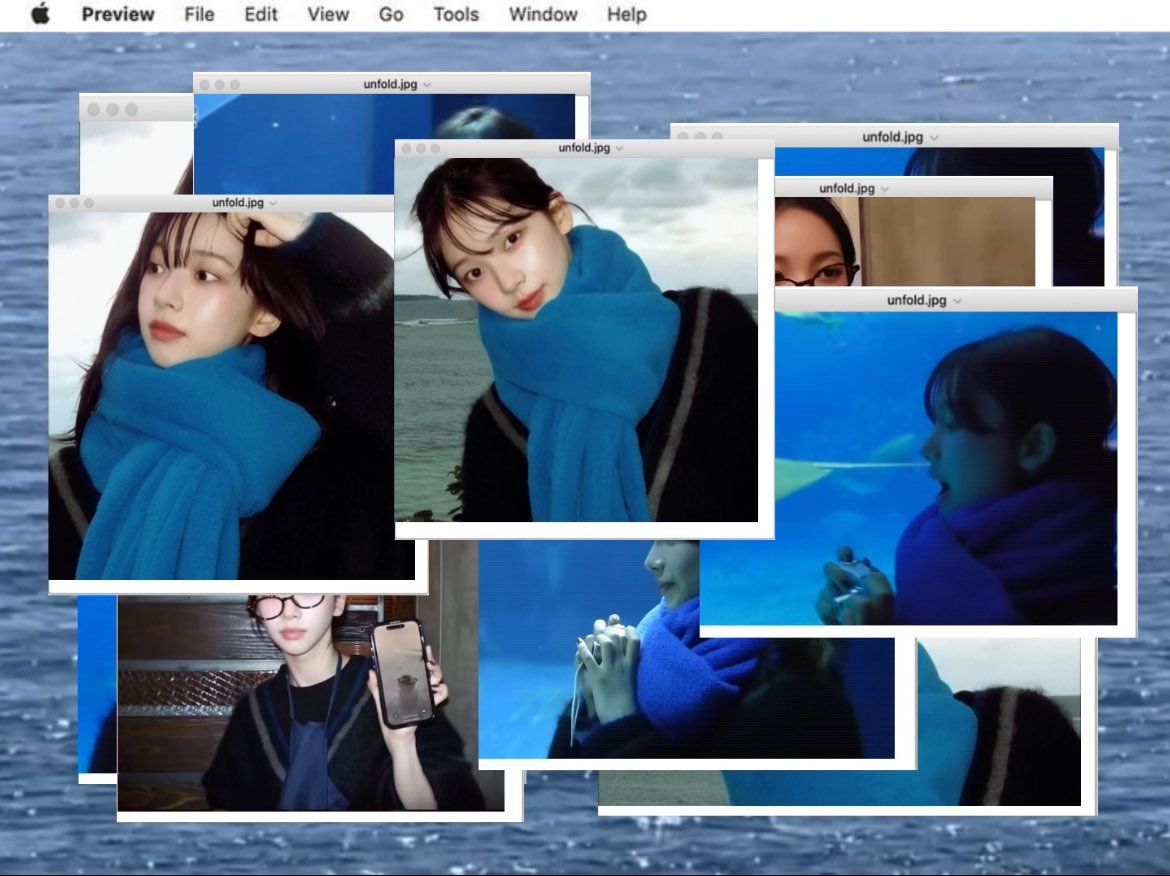Close the topmost back unfold.jpg window
The width and height of the screenshot is (1170, 876).
click(x=205, y=85)
